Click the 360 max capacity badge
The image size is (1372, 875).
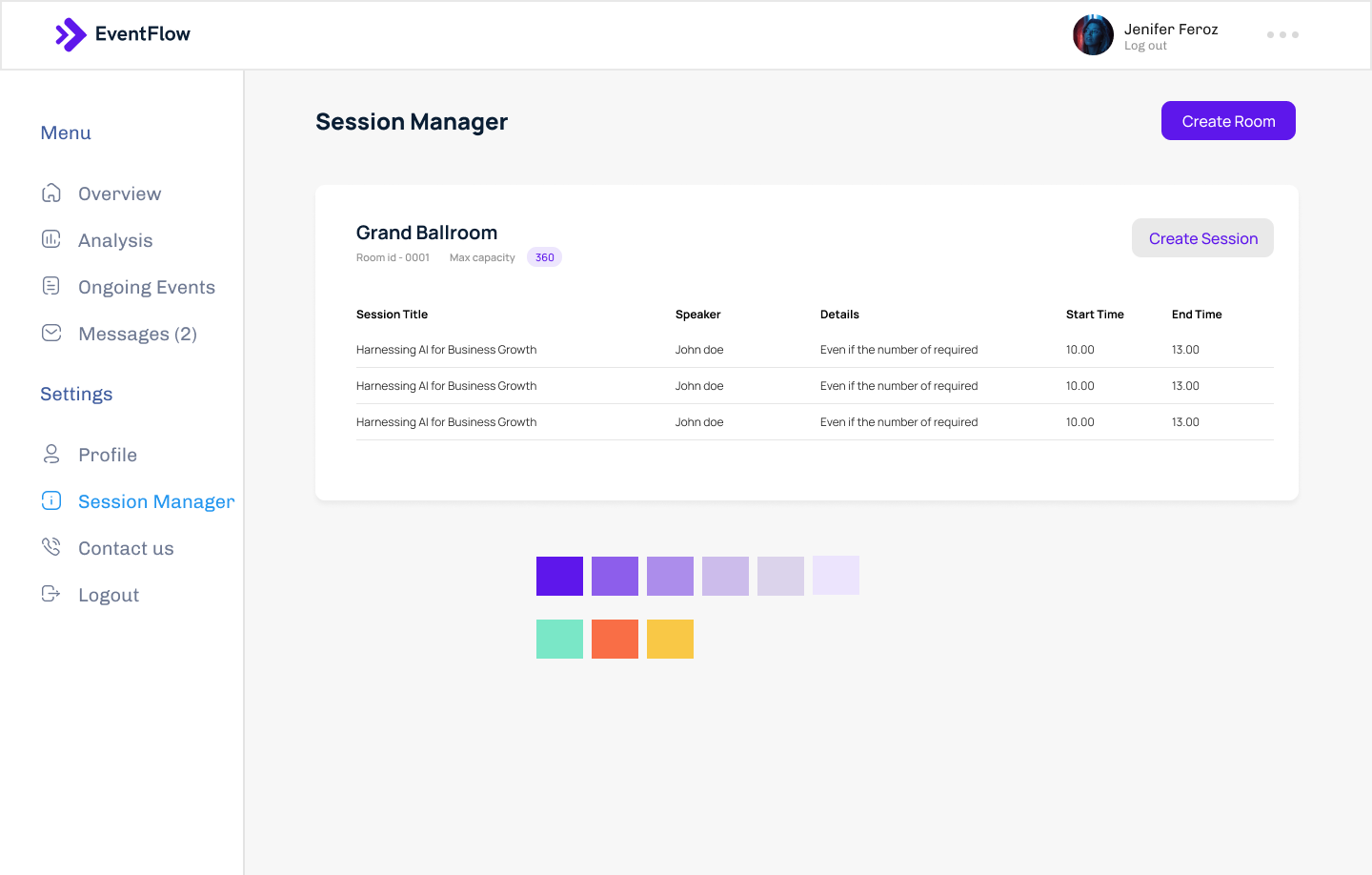pos(544,257)
